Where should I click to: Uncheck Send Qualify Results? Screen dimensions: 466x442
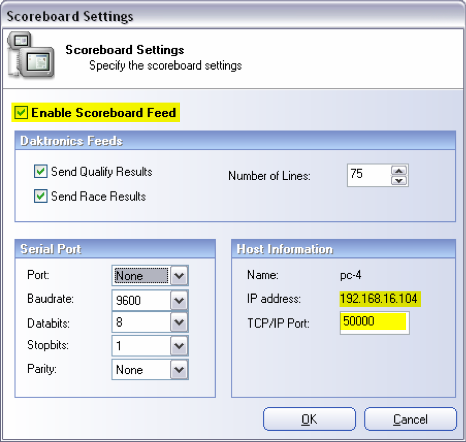point(40,172)
